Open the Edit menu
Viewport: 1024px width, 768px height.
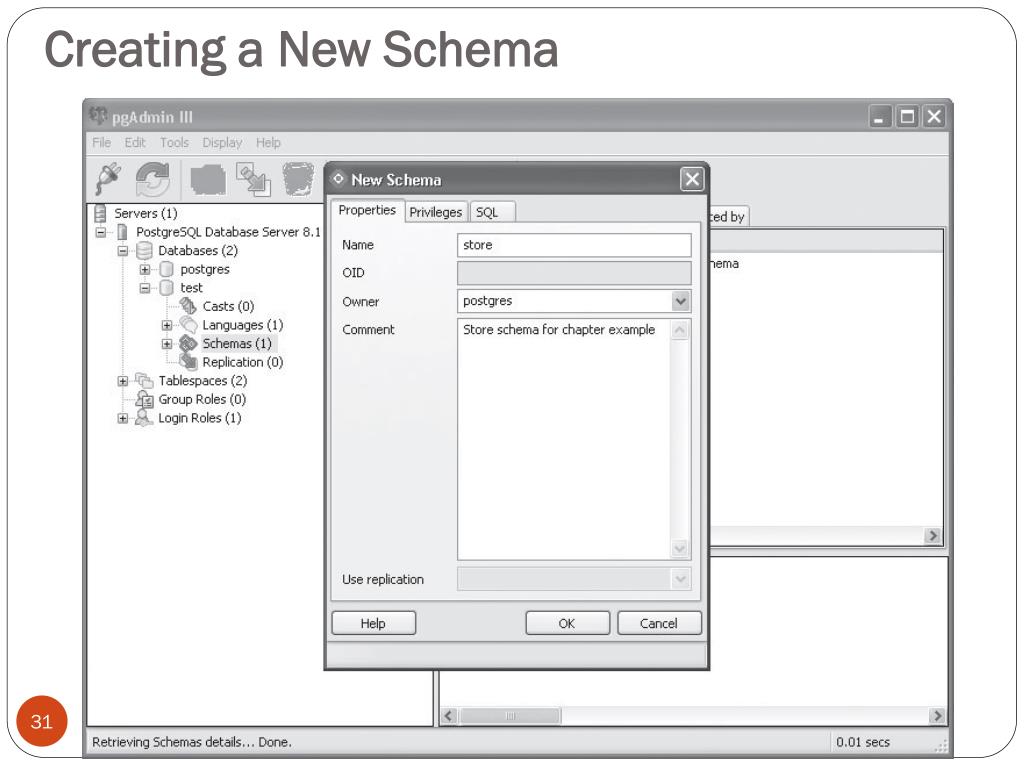coord(135,142)
